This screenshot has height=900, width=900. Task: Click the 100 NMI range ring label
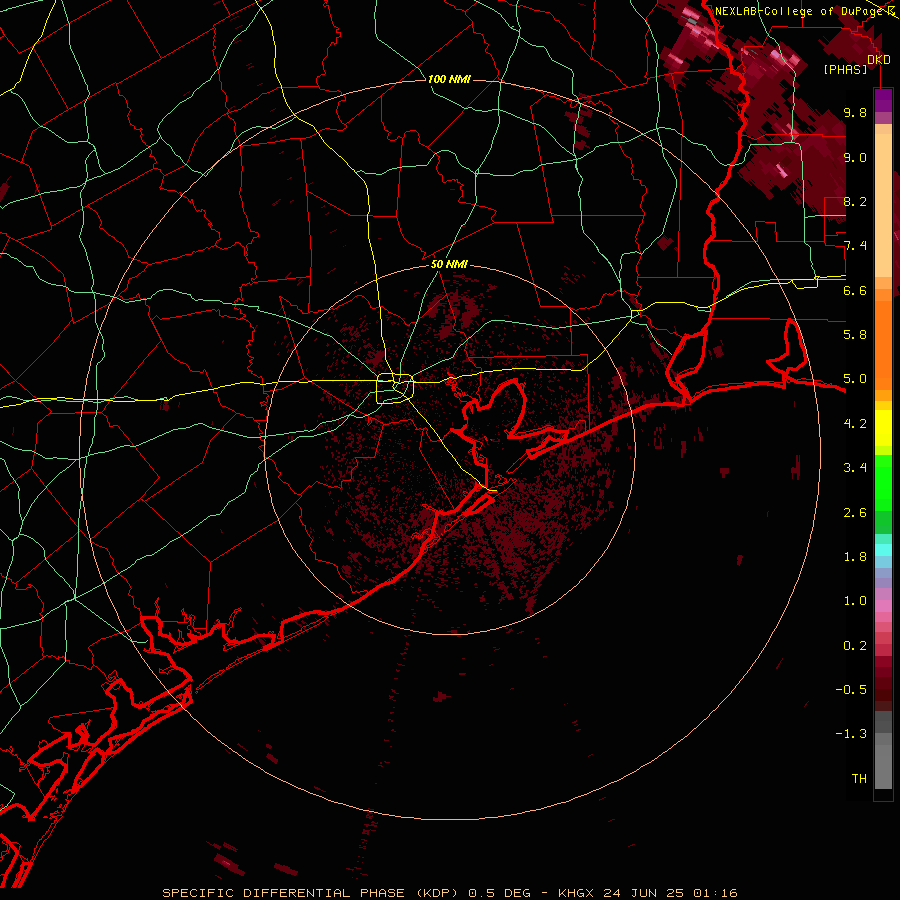(449, 79)
